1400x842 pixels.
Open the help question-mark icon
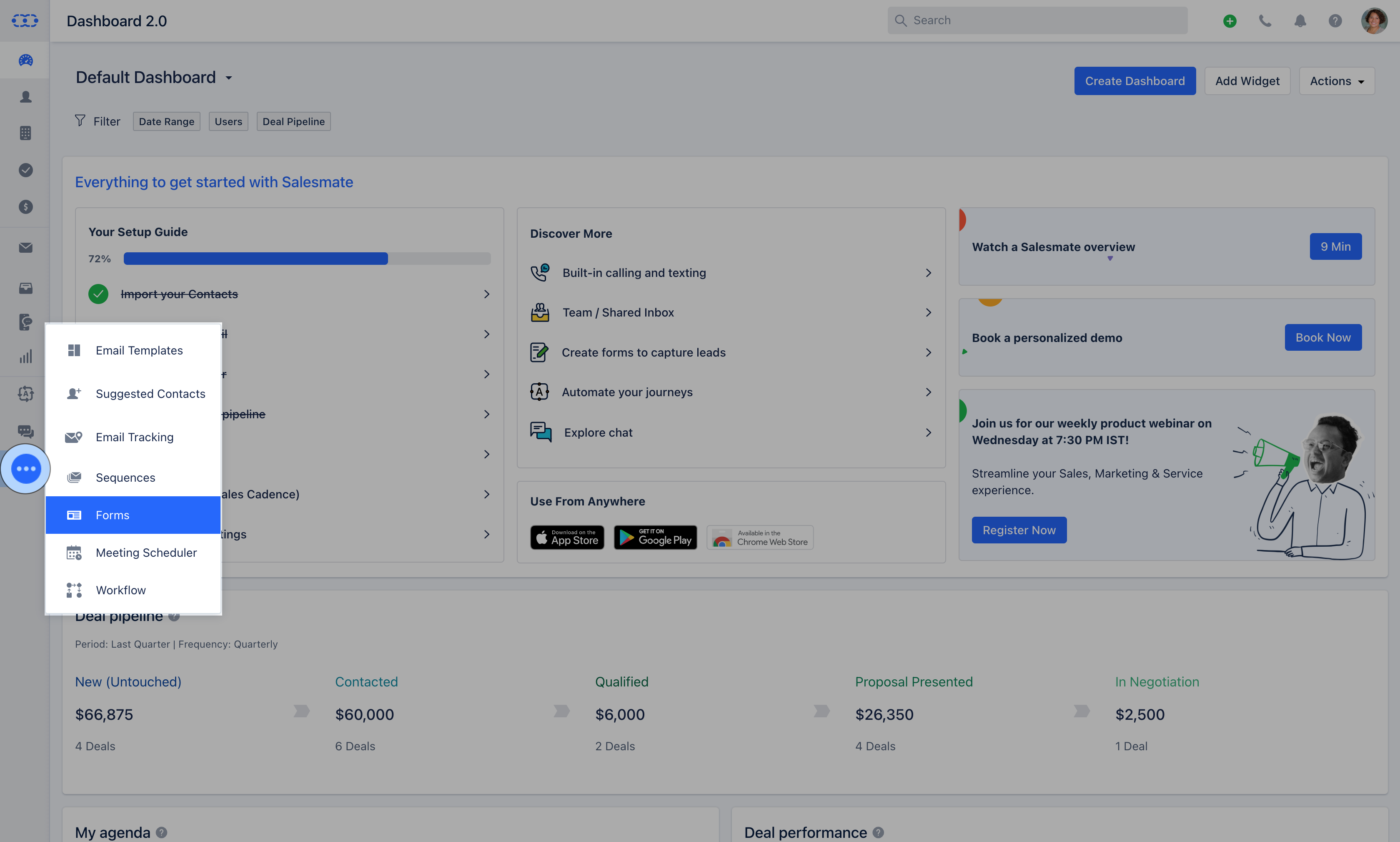(x=1335, y=20)
